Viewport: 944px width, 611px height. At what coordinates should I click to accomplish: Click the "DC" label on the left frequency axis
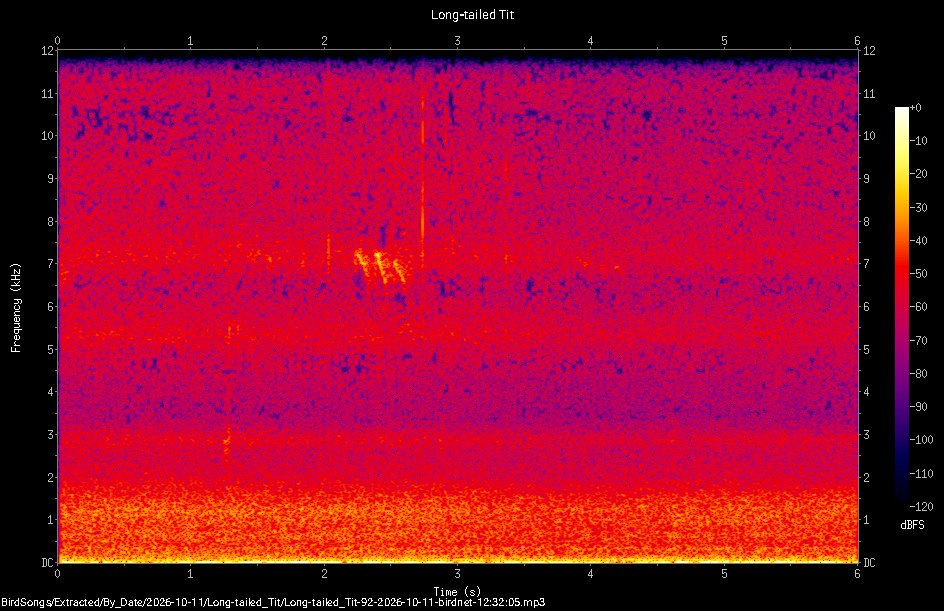(48, 563)
